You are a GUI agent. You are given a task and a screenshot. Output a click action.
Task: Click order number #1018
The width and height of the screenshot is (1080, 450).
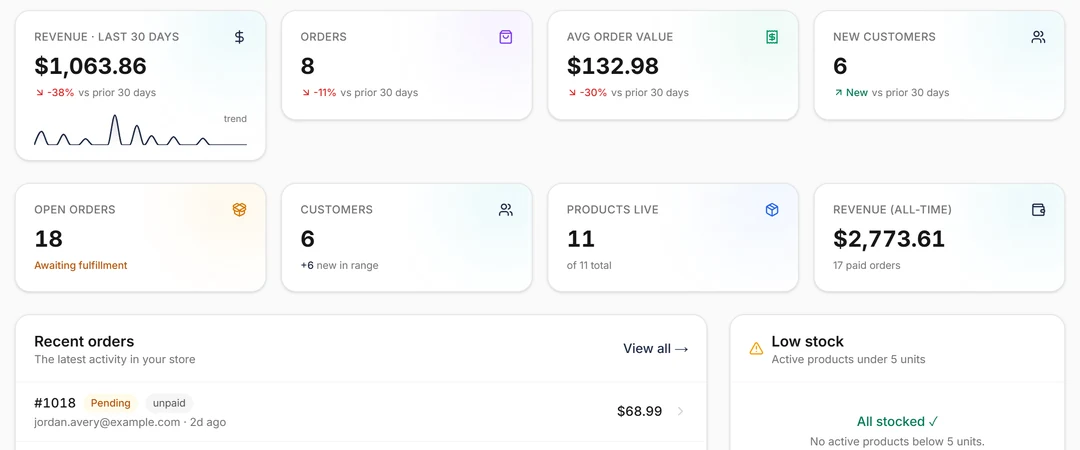(54, 403)
